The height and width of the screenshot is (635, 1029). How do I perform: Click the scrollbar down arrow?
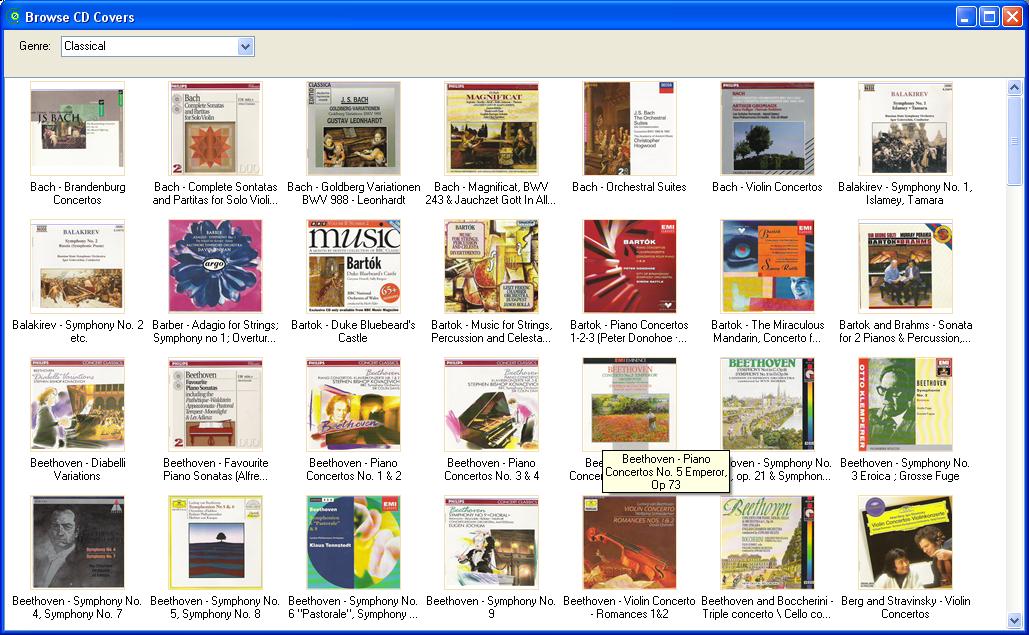(x=1015, y=619)
